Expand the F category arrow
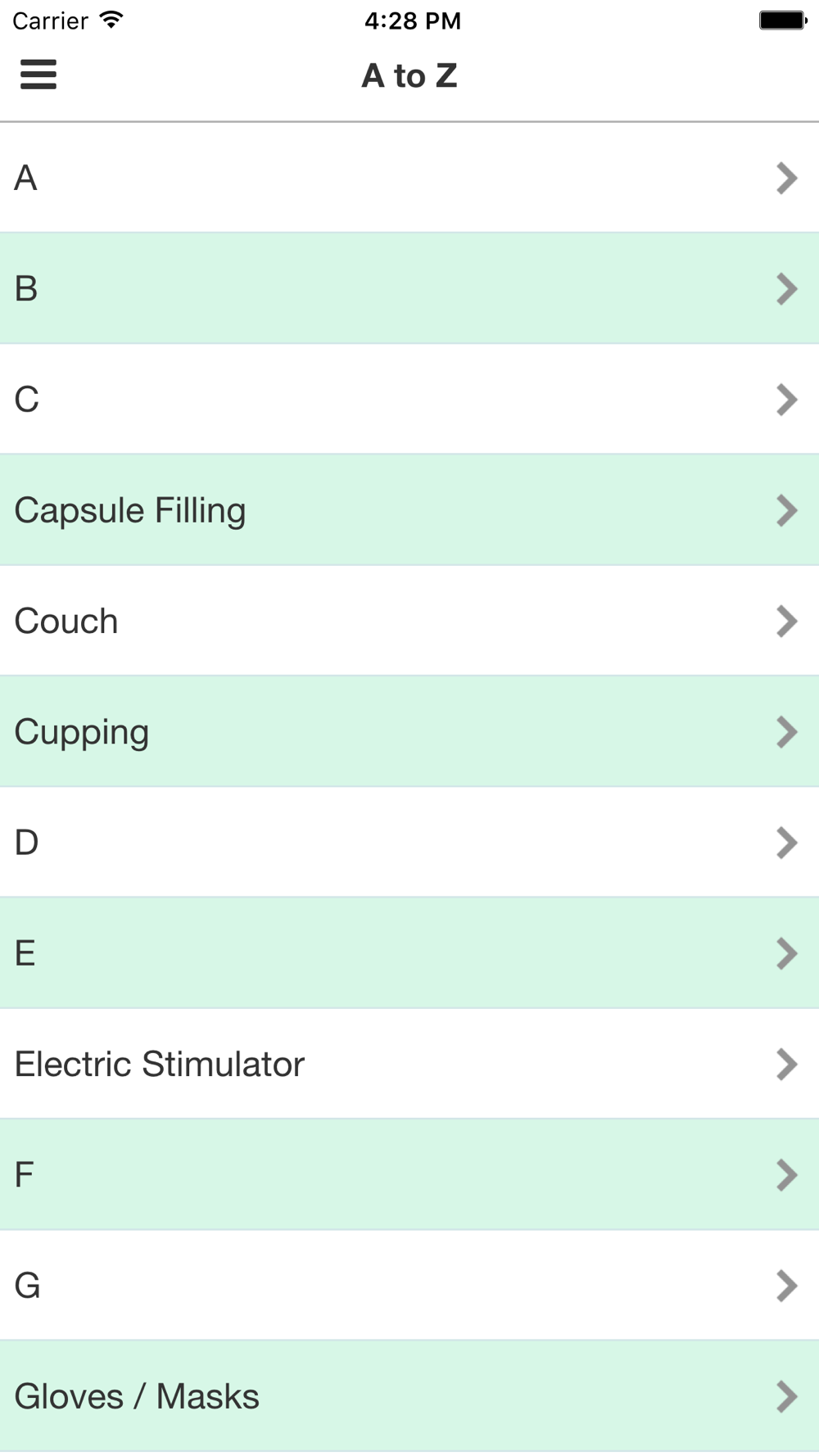Viewport: 819px width, 1456px height. click(786, 1174)
